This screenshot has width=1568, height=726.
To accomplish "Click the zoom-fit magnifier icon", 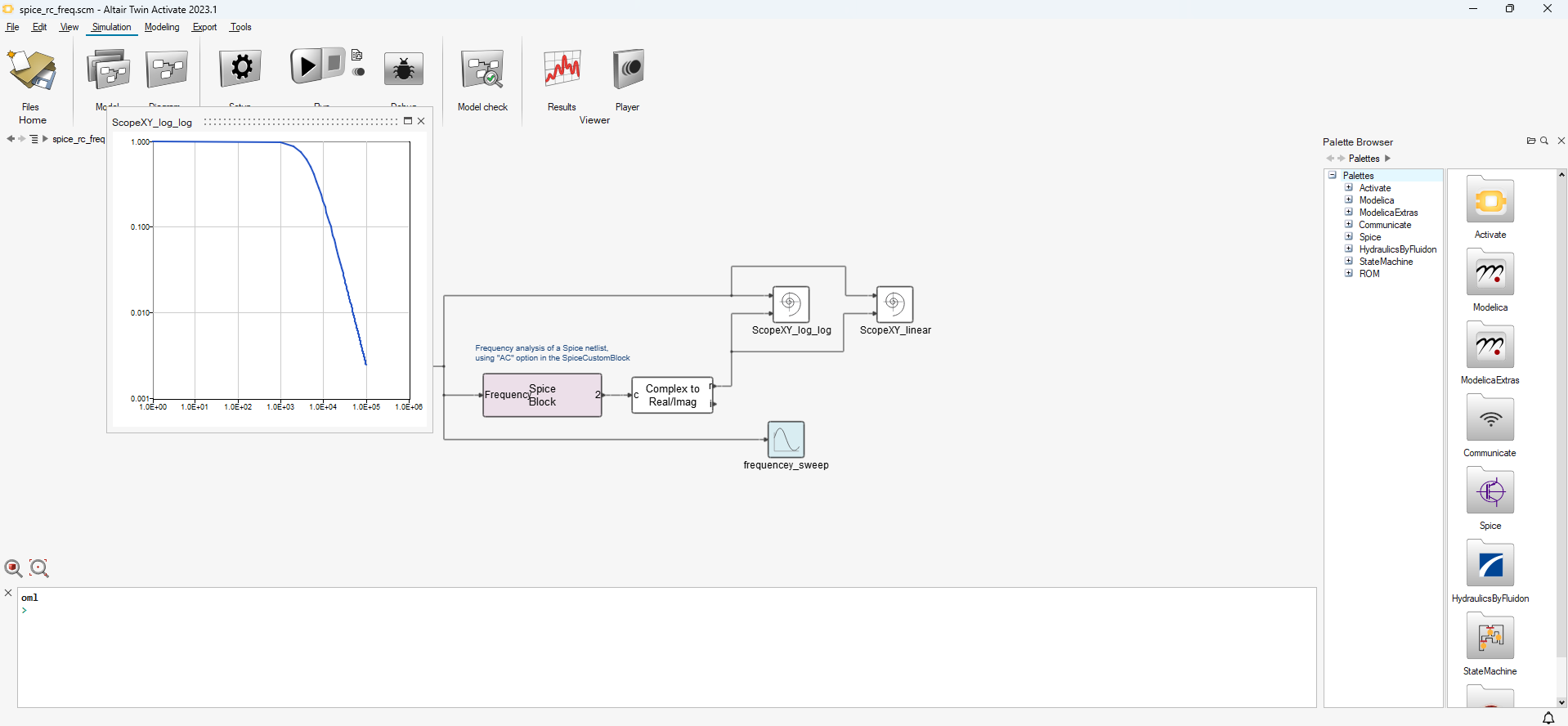I will (x=39, y=568).
